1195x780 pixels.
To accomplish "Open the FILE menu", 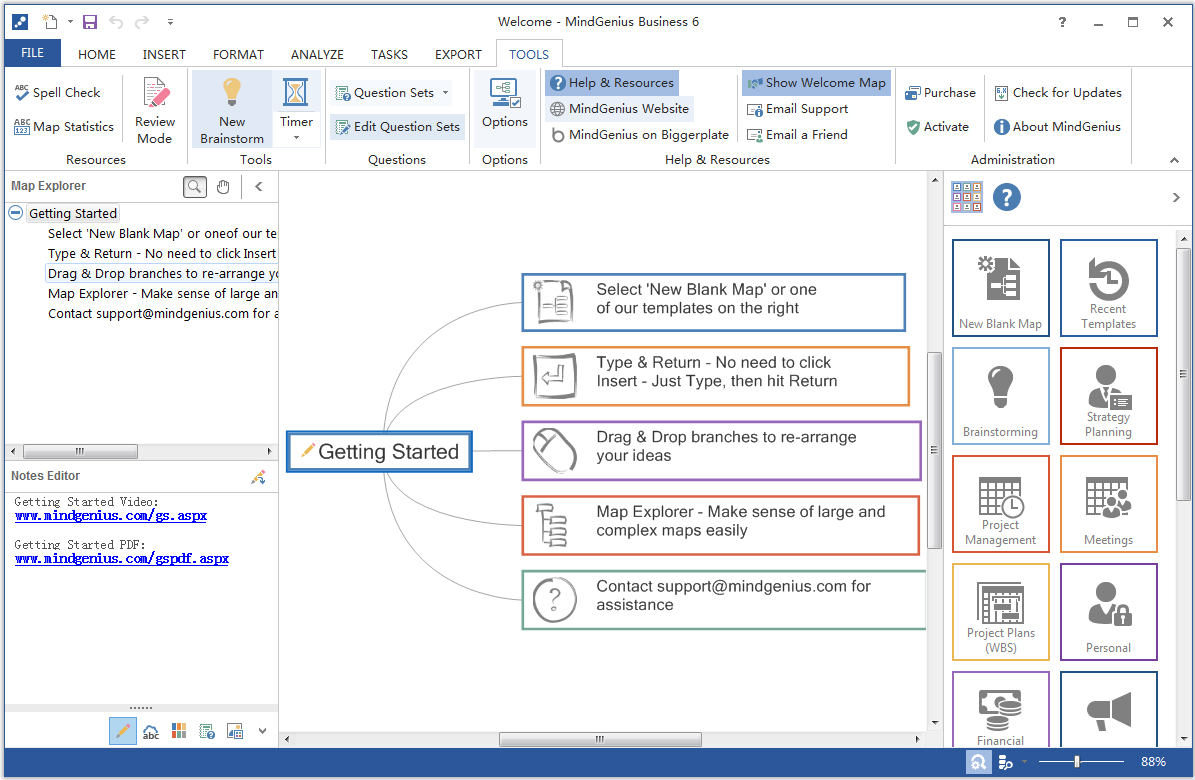I will (32, 53).
